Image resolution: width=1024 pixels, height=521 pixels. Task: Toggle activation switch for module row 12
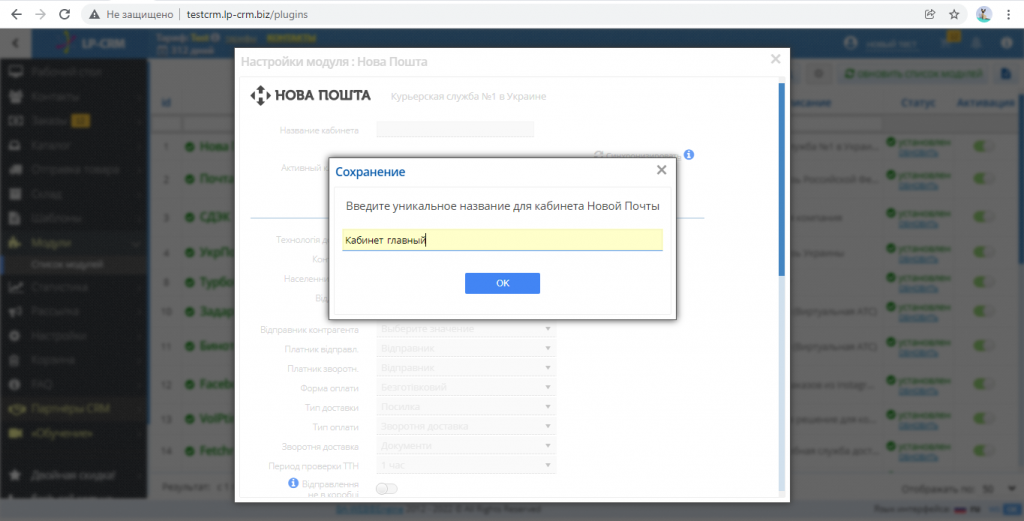pos(983,385)
